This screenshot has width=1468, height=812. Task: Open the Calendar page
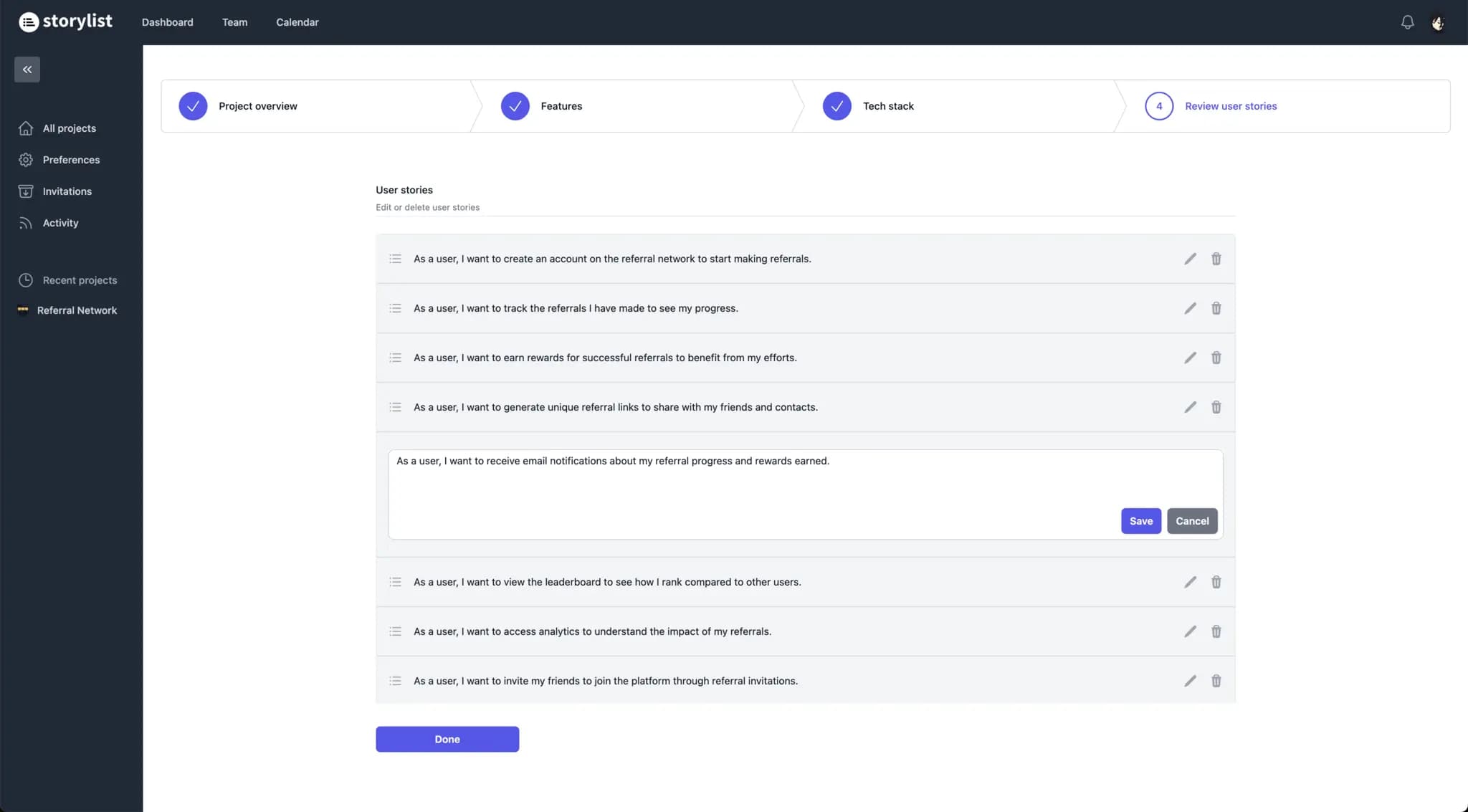pos(297,22)
